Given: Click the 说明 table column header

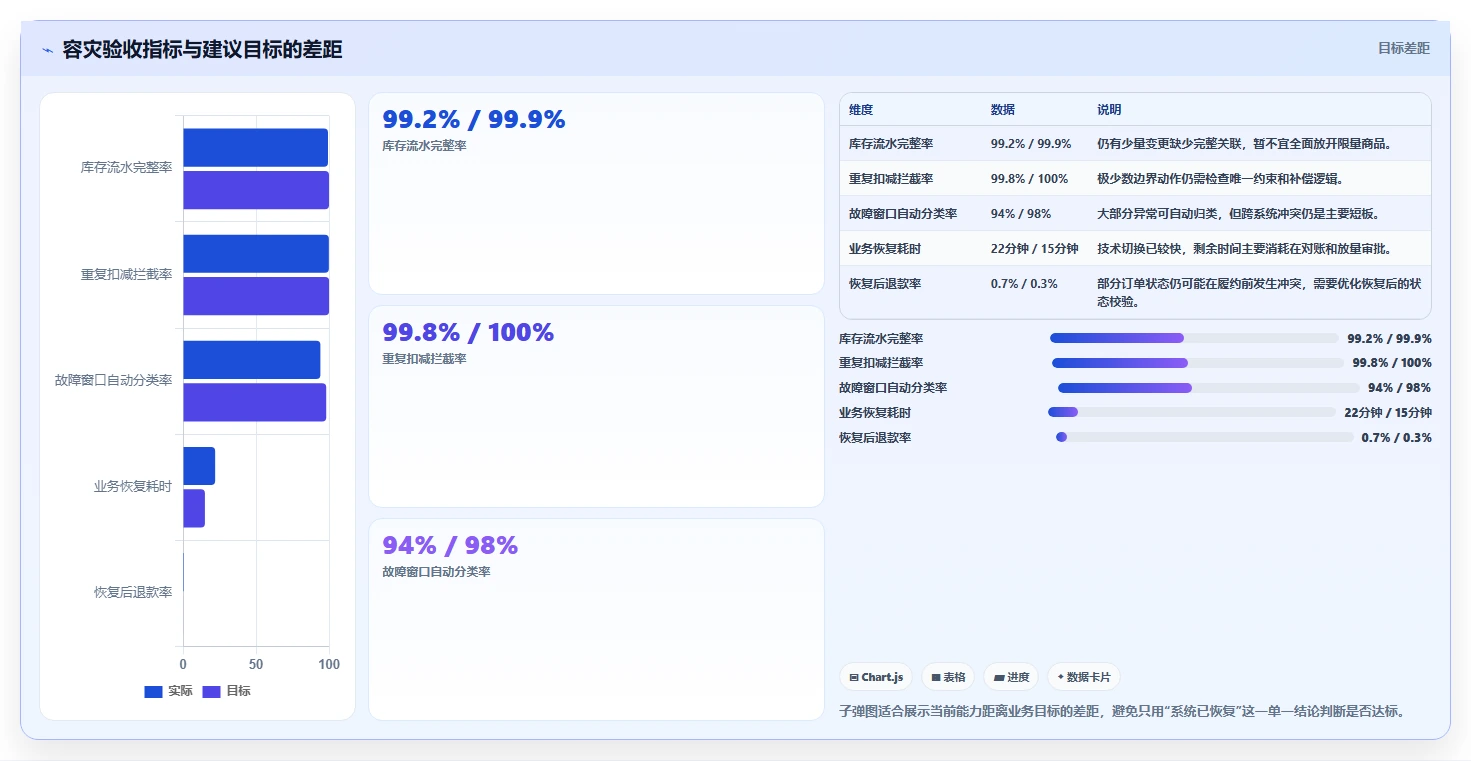Looking at the screenshot, I should [1109, 109].
